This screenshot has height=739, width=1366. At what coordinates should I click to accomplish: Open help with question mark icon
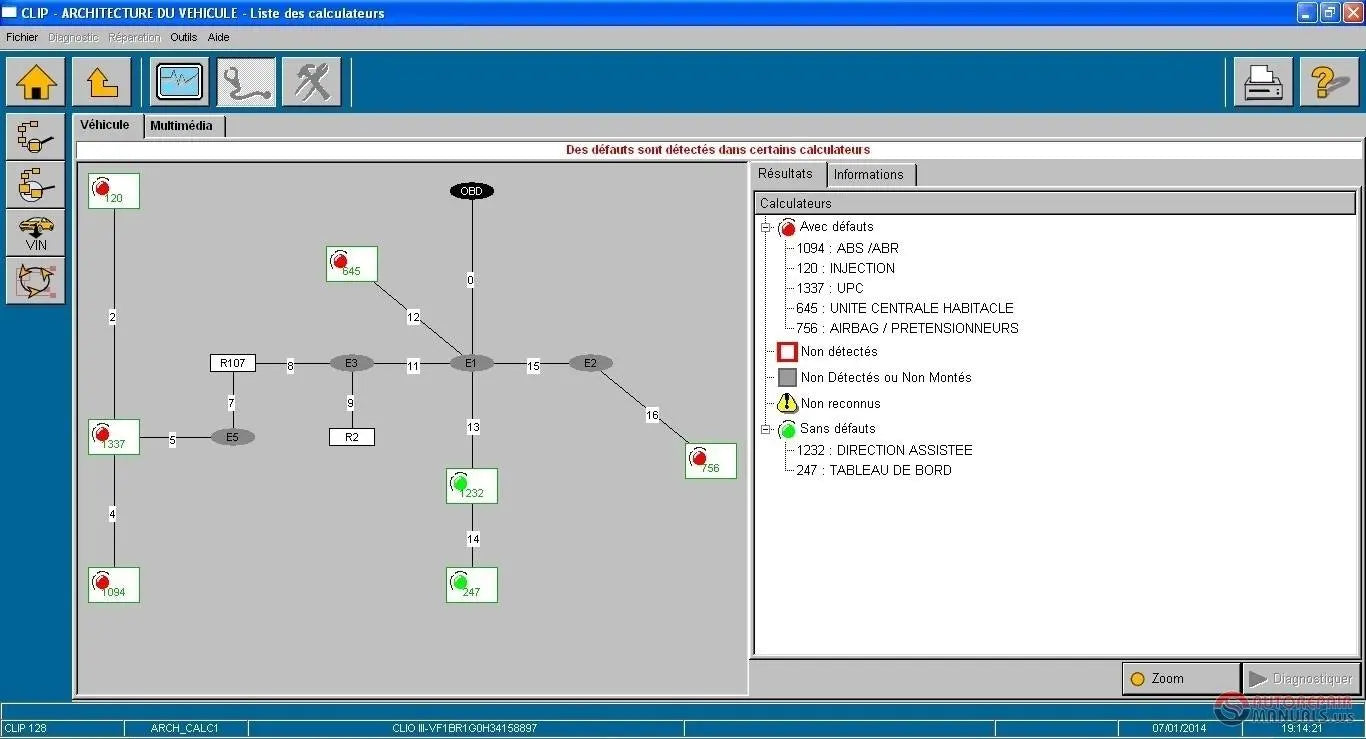point(1329,82)
